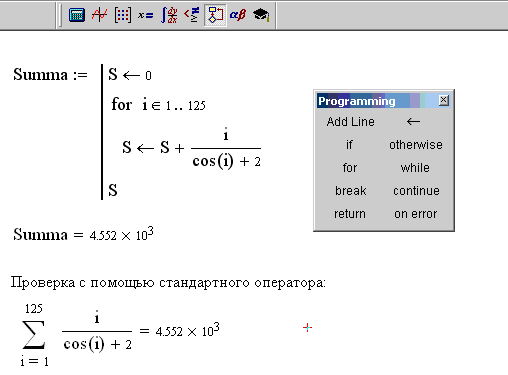Open the Graph toolbar icon

[x=100, y=15]
